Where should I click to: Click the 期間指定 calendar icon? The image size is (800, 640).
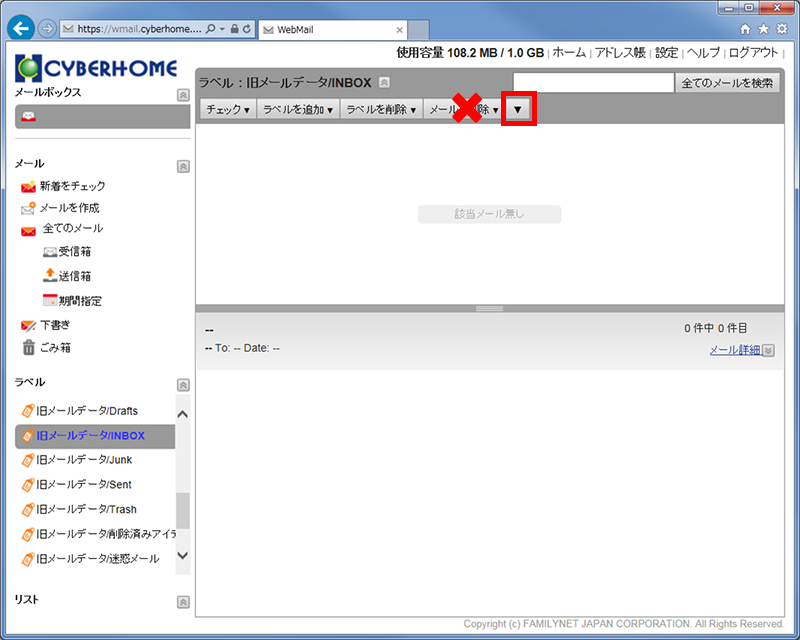(x=50, y=300)
